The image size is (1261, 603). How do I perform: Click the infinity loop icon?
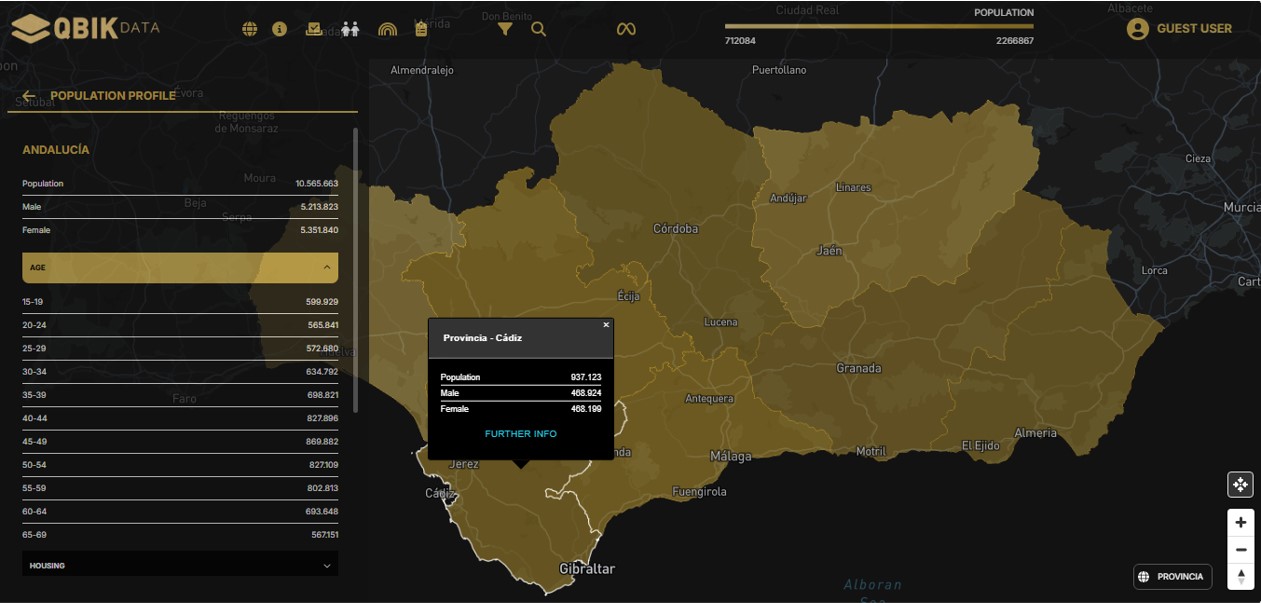(x=626, y=29)
